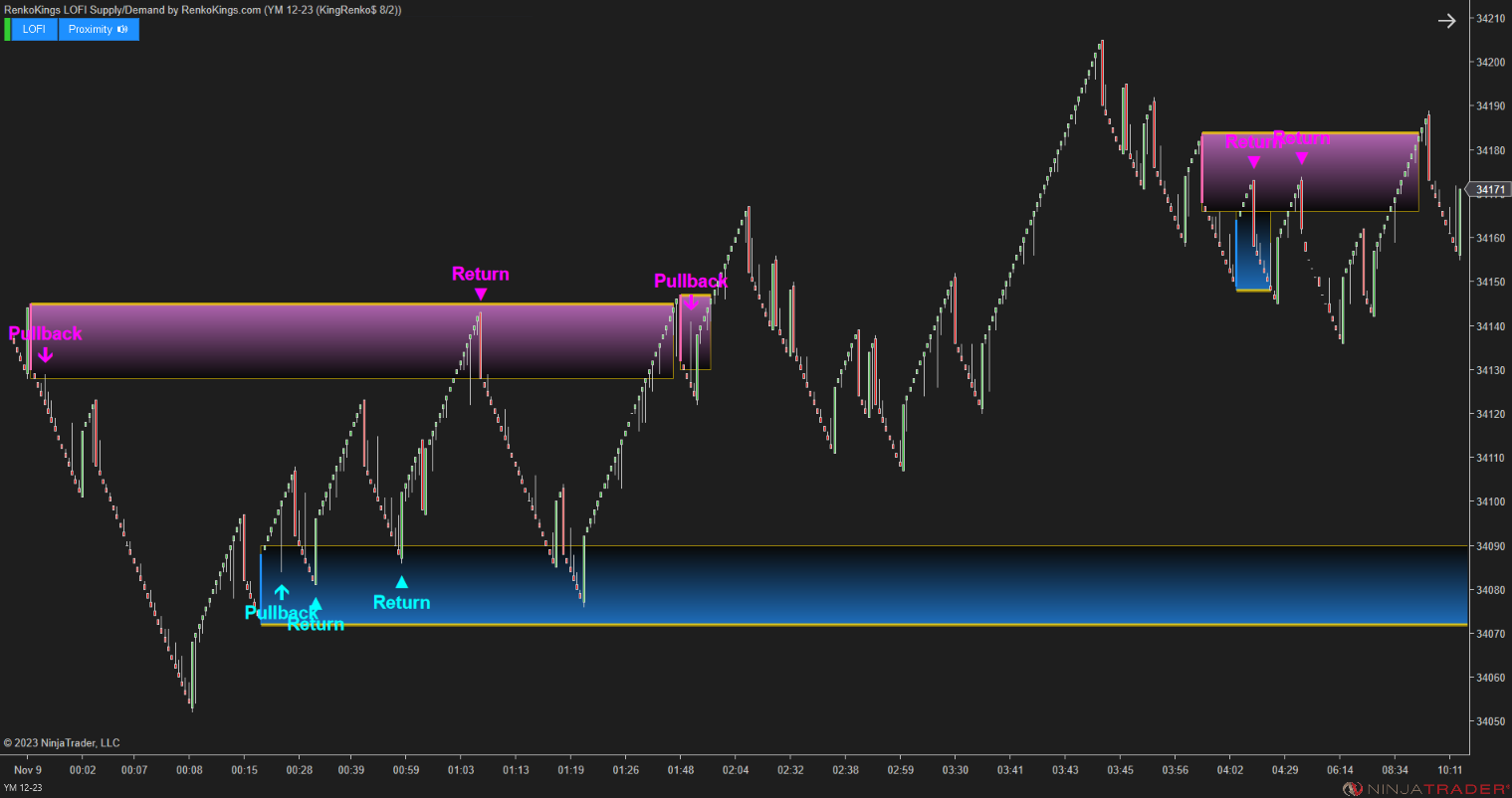The image size is (1512, 798).
Task: Select the cyan Pullback up-arrow in the demand zone
Action: click(282, 591)
